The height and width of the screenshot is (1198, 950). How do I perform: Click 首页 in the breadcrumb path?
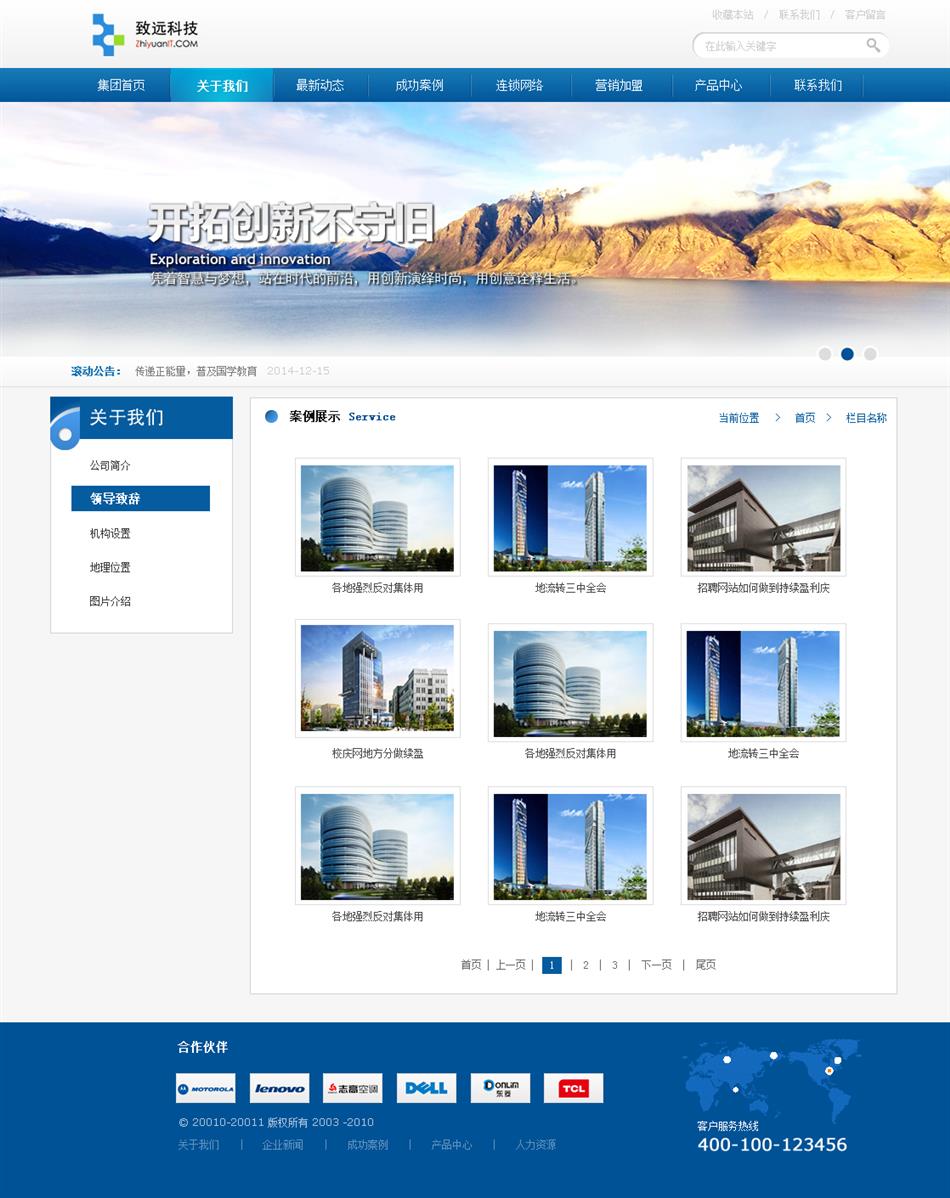(x=805, y=418)
